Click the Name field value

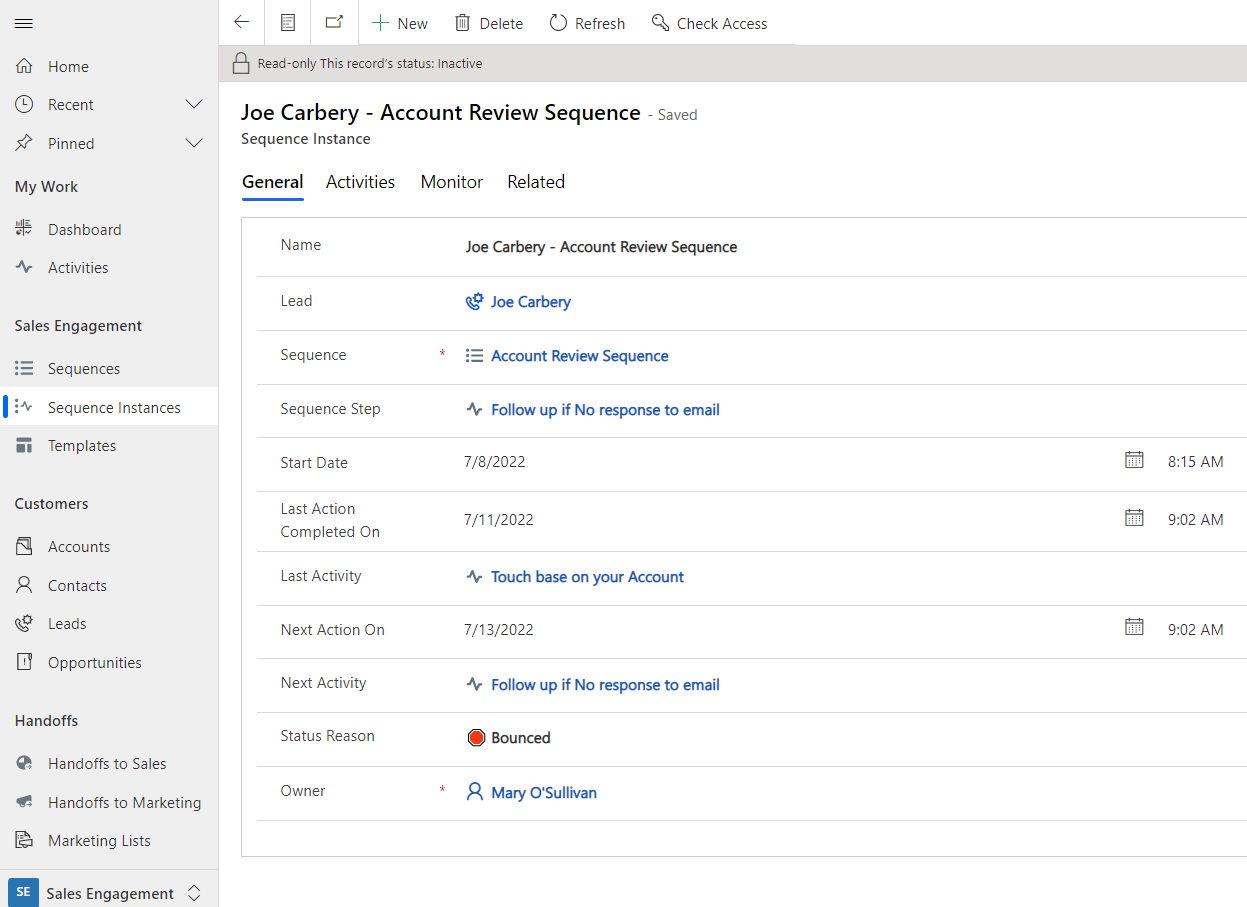[x=601, y=247]
